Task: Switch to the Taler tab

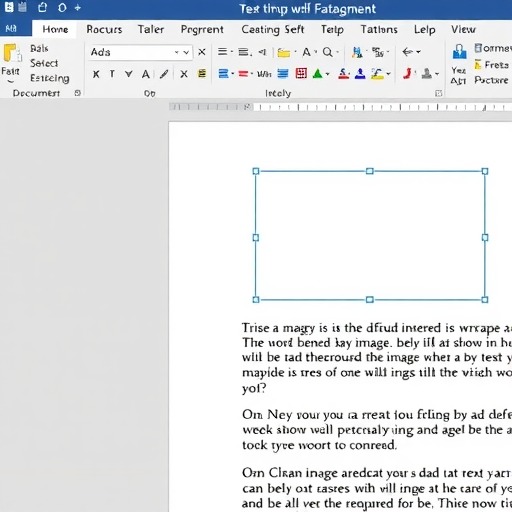Action: [151, 29]
